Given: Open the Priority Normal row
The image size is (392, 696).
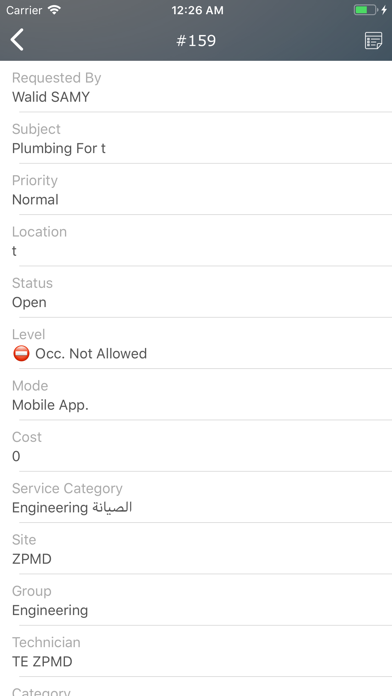Looking at the screenshot, I should point(196,190).
